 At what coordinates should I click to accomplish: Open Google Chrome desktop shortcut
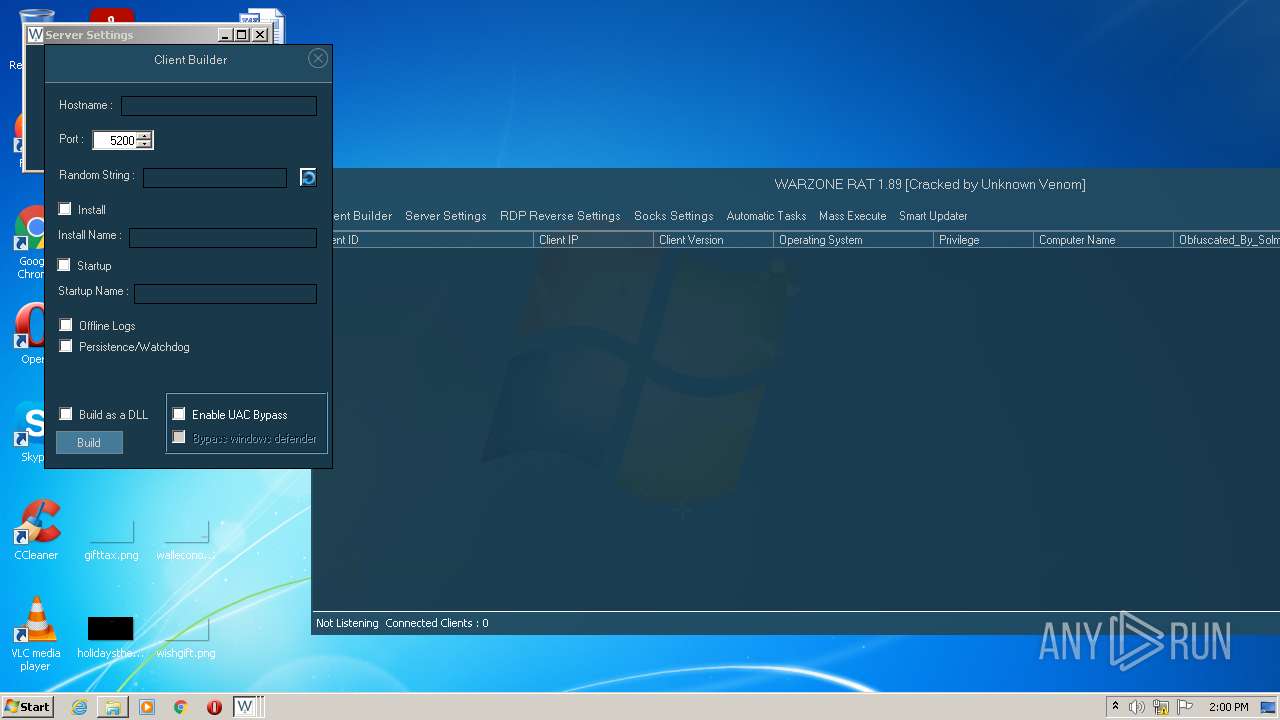[x=32, y=243]
